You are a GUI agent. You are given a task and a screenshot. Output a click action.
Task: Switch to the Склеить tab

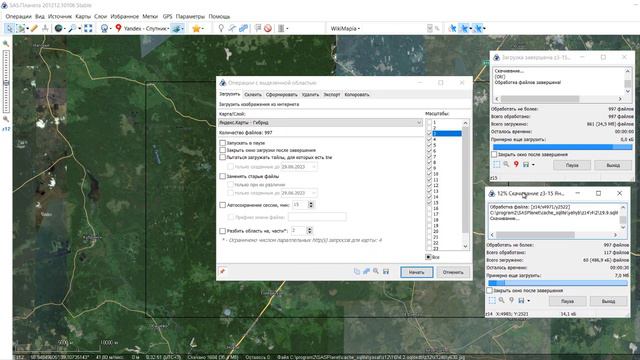(x=253, y=94)
